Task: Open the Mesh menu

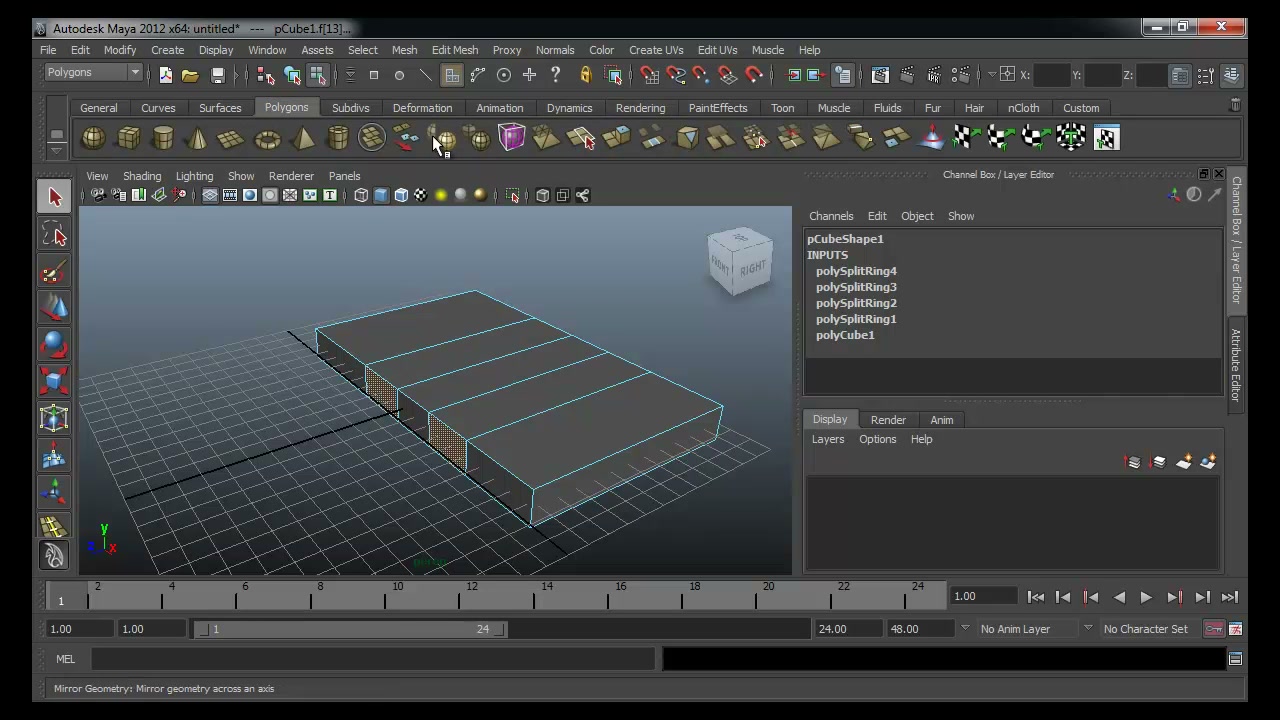Action: [404, 50]
